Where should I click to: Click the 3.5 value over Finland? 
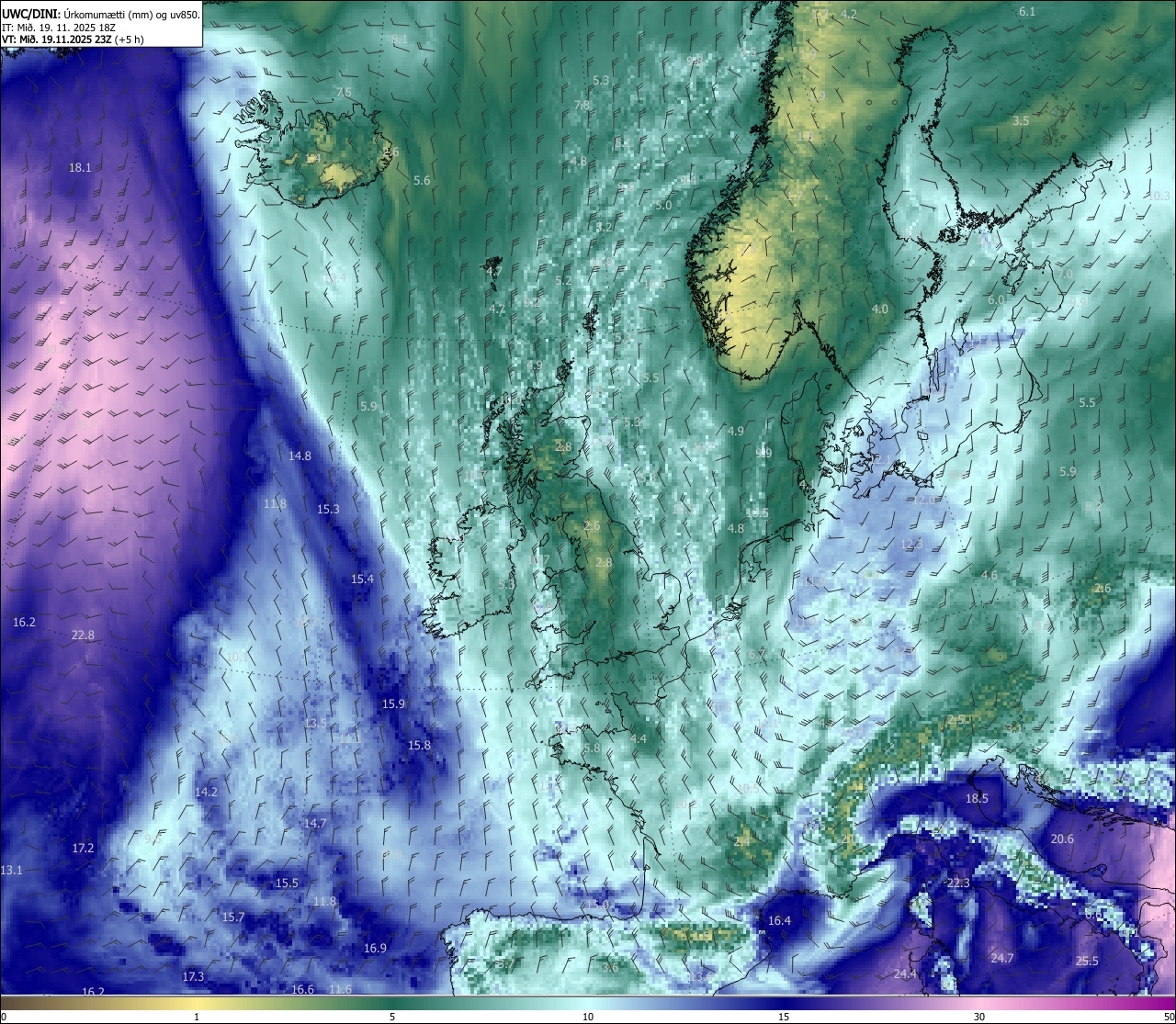[1021, 121]
